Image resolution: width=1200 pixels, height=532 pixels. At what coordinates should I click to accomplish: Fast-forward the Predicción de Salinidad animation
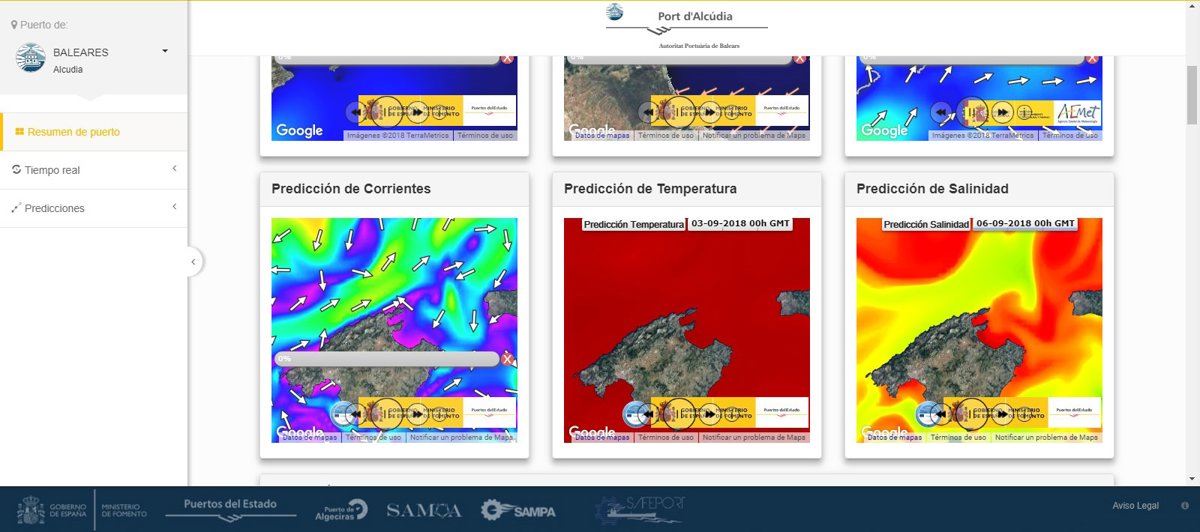pyautogui.click(x=1001, y=413)
